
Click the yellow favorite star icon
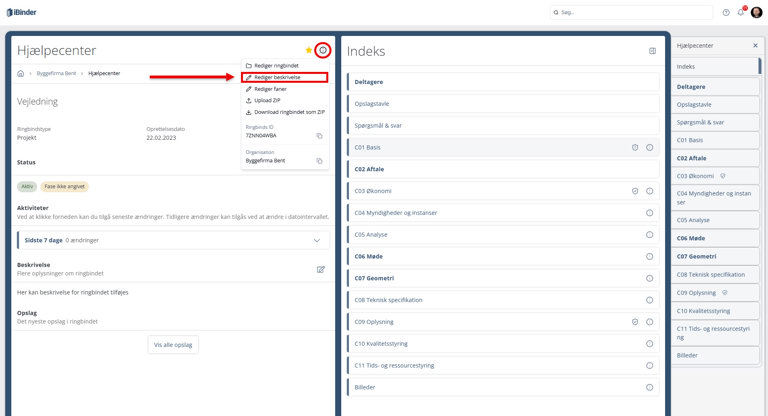(309, 50)
